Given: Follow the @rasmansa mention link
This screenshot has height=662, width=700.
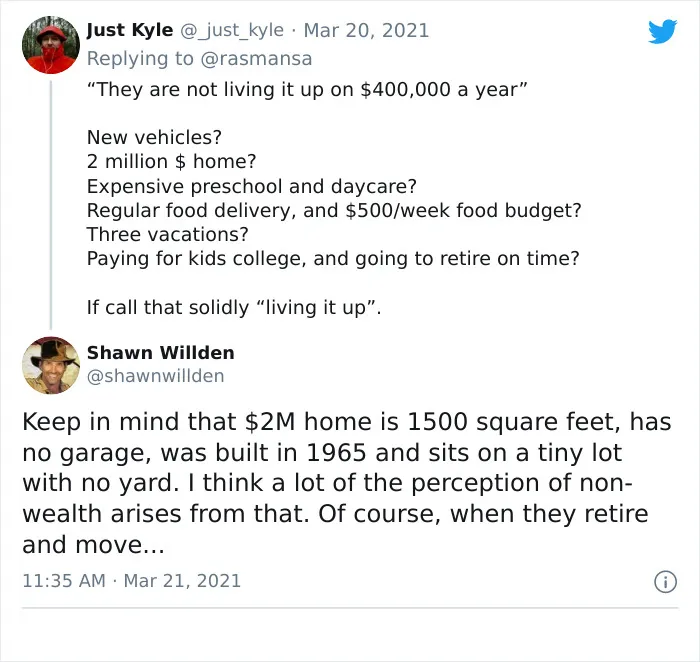Looking at the screenshot, I should click(256, 58).
